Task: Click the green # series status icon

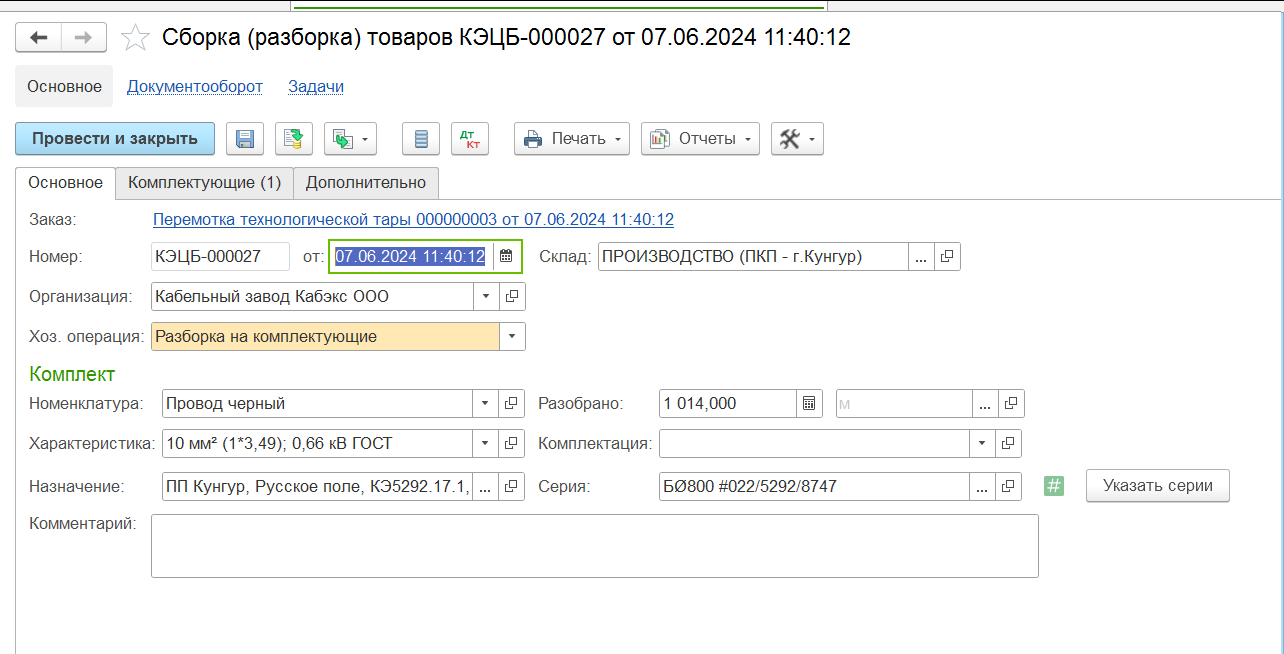Action: pos(1053,486)
